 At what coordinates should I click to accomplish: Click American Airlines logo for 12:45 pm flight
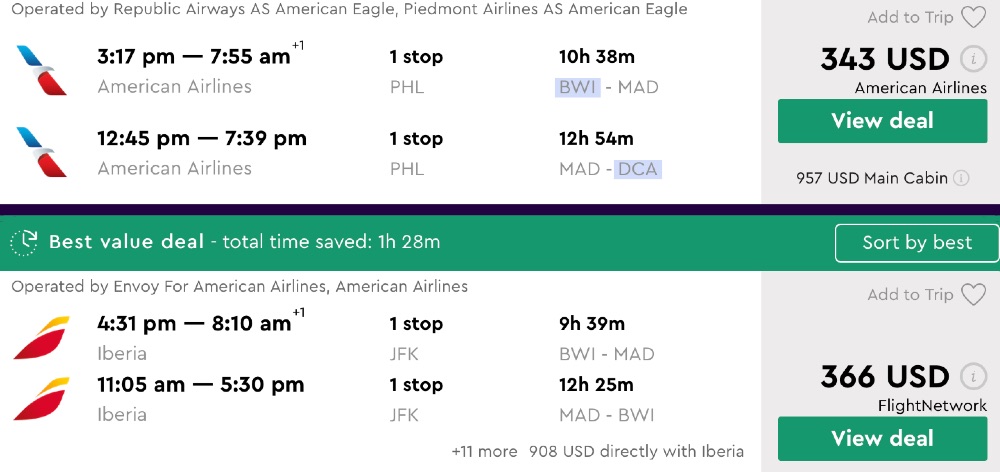(x=42, y=152)
